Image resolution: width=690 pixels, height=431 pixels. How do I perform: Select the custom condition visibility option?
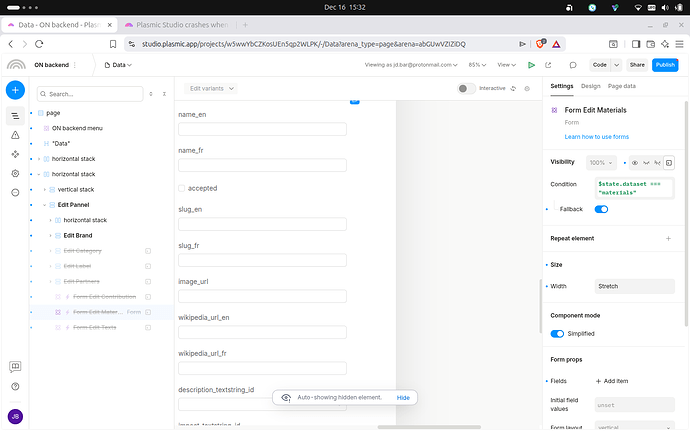[x=668, y=163]
